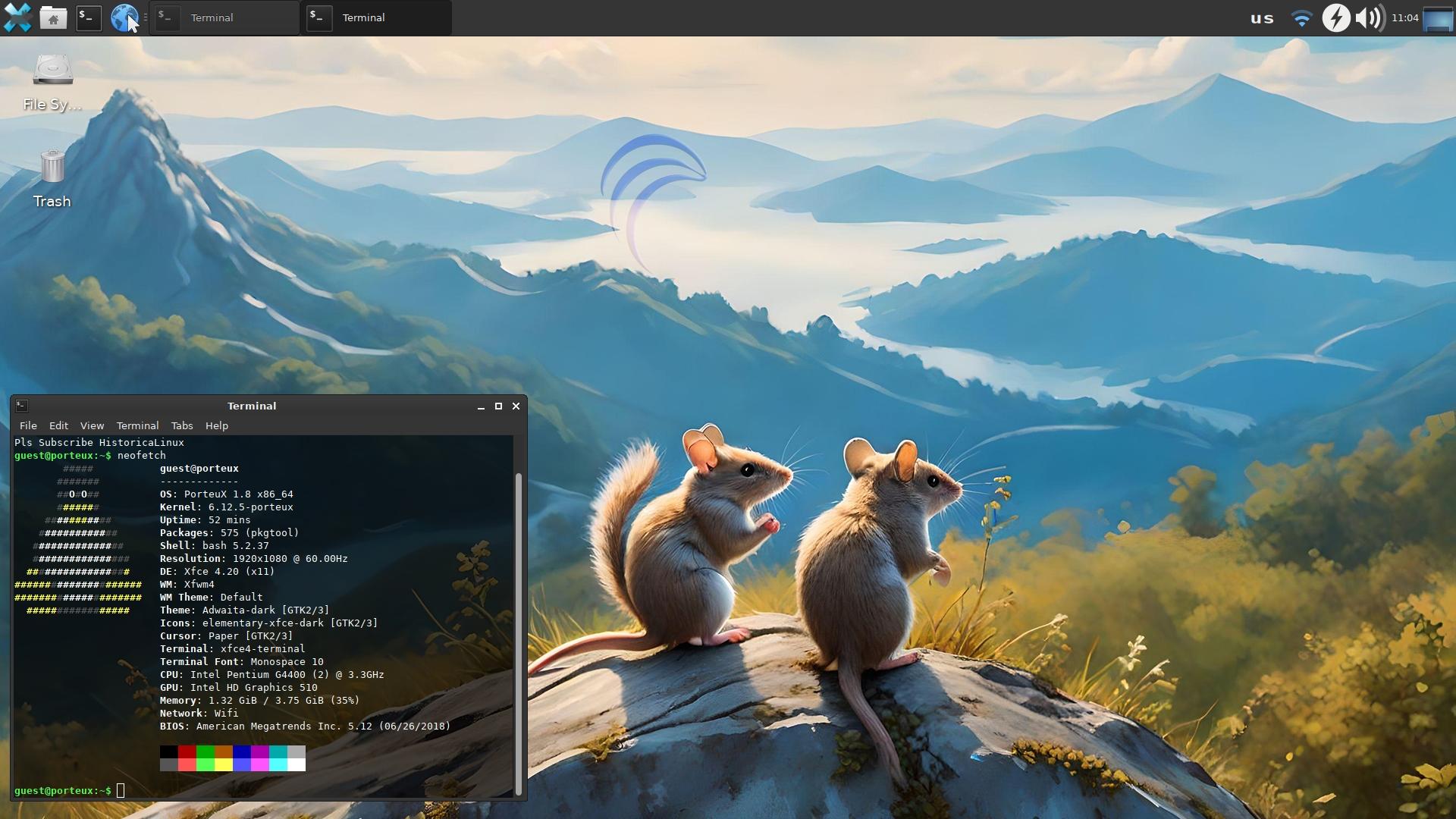Image resolution: width=1456 pixels, height=819 pixels.
Task: Click the 'us' keyboard layout indicator
Action: coord(1262,18)
